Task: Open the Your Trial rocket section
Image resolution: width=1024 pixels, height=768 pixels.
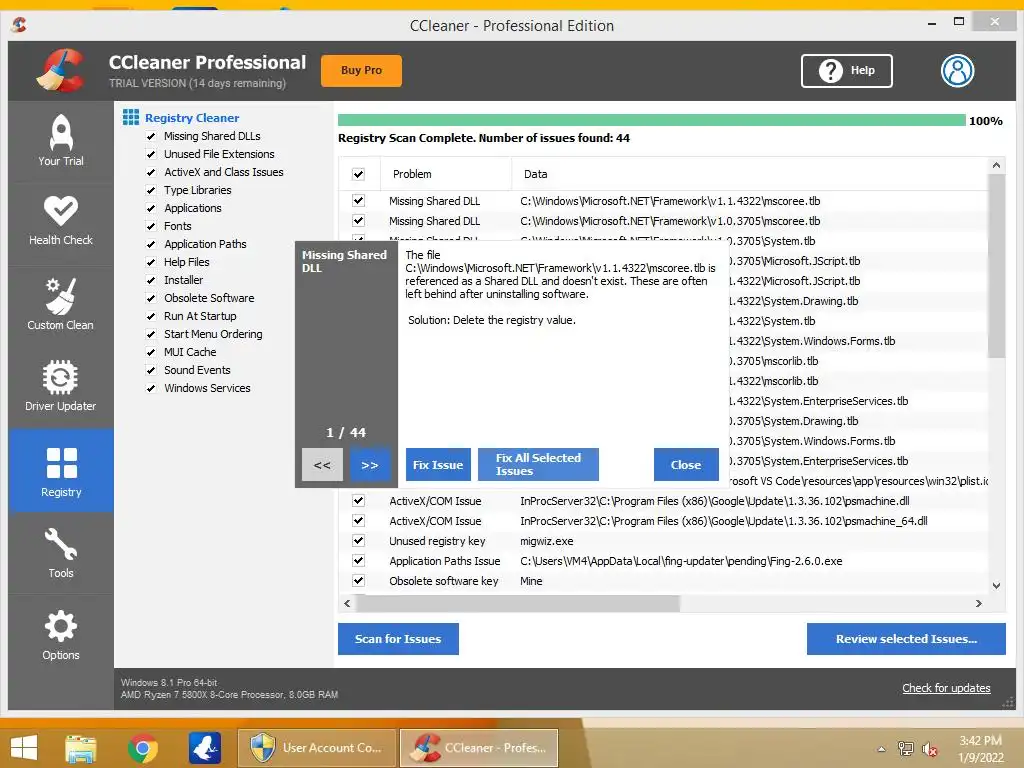Action: click(x=61, y=141)
